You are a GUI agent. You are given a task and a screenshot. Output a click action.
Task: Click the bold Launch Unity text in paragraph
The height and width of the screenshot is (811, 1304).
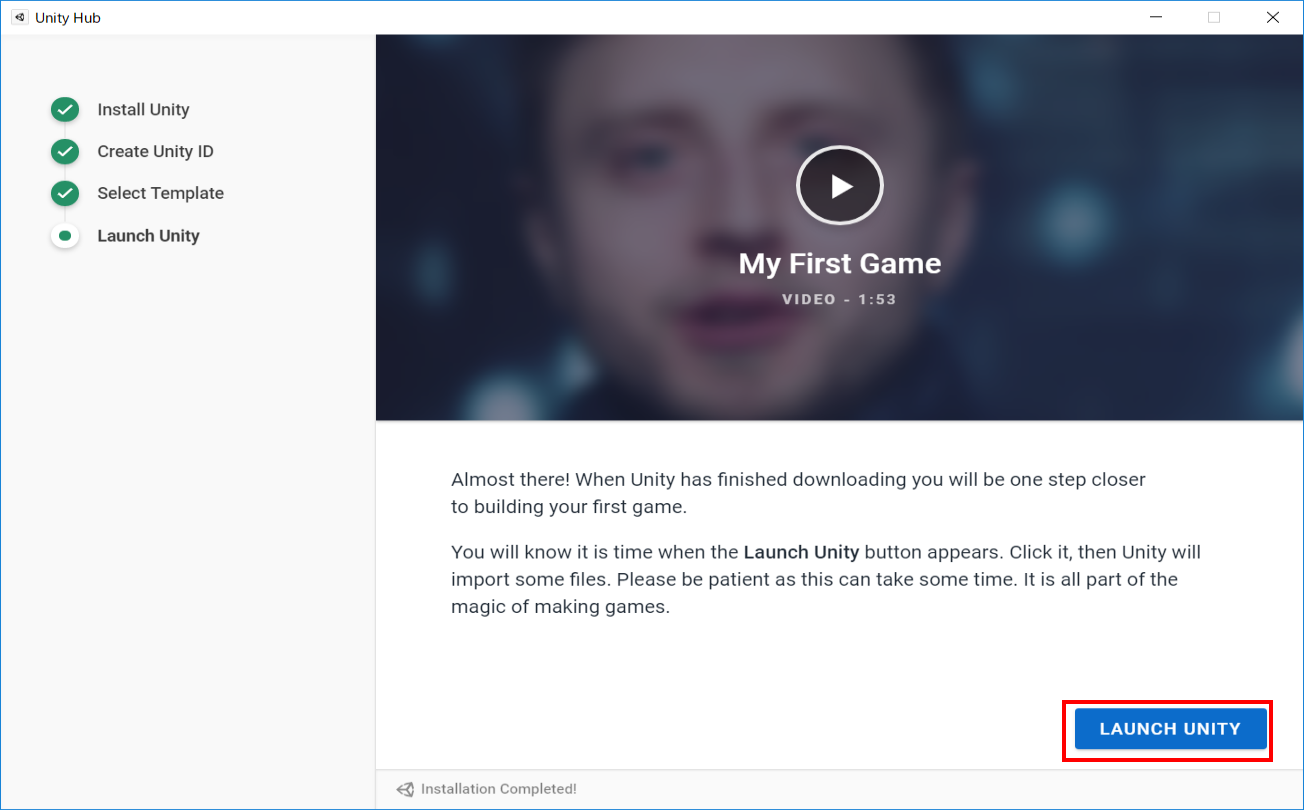pos(801,552)
